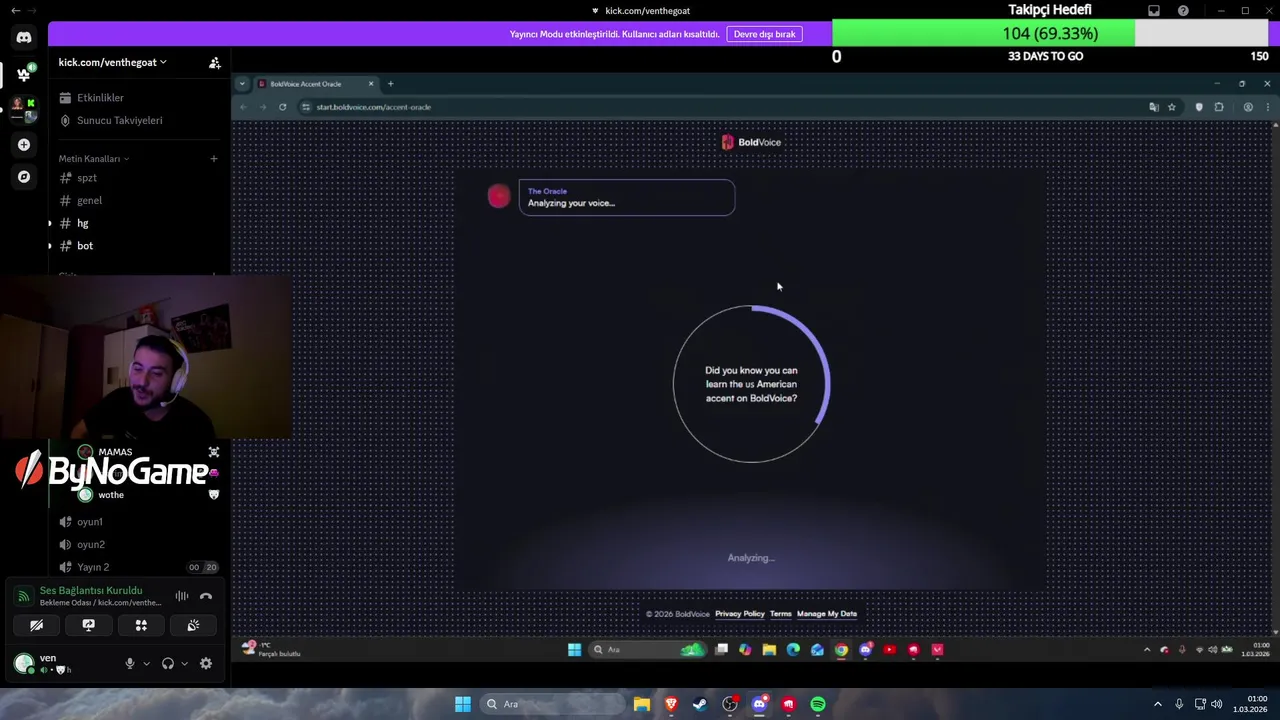Open Steam from the outer taskbar
The height and width of the screenshot is (720, 1280).
700,704
